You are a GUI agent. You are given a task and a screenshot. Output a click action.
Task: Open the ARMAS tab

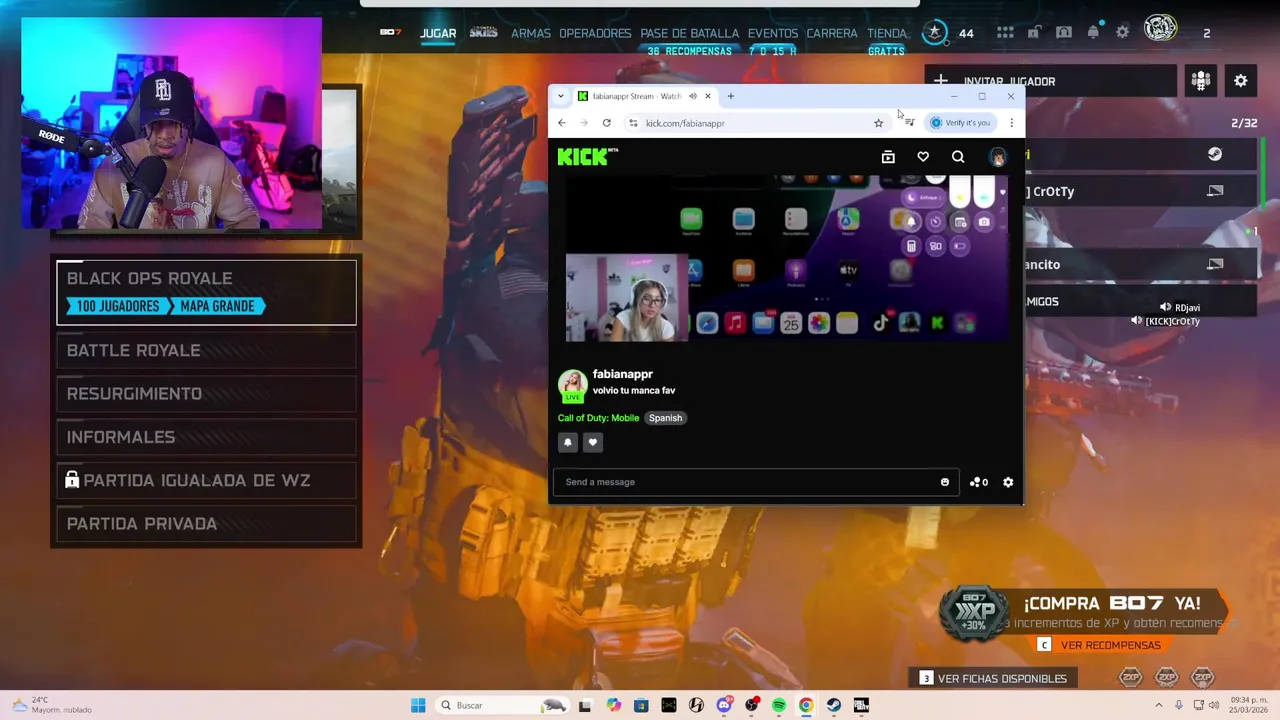point(531,33)
